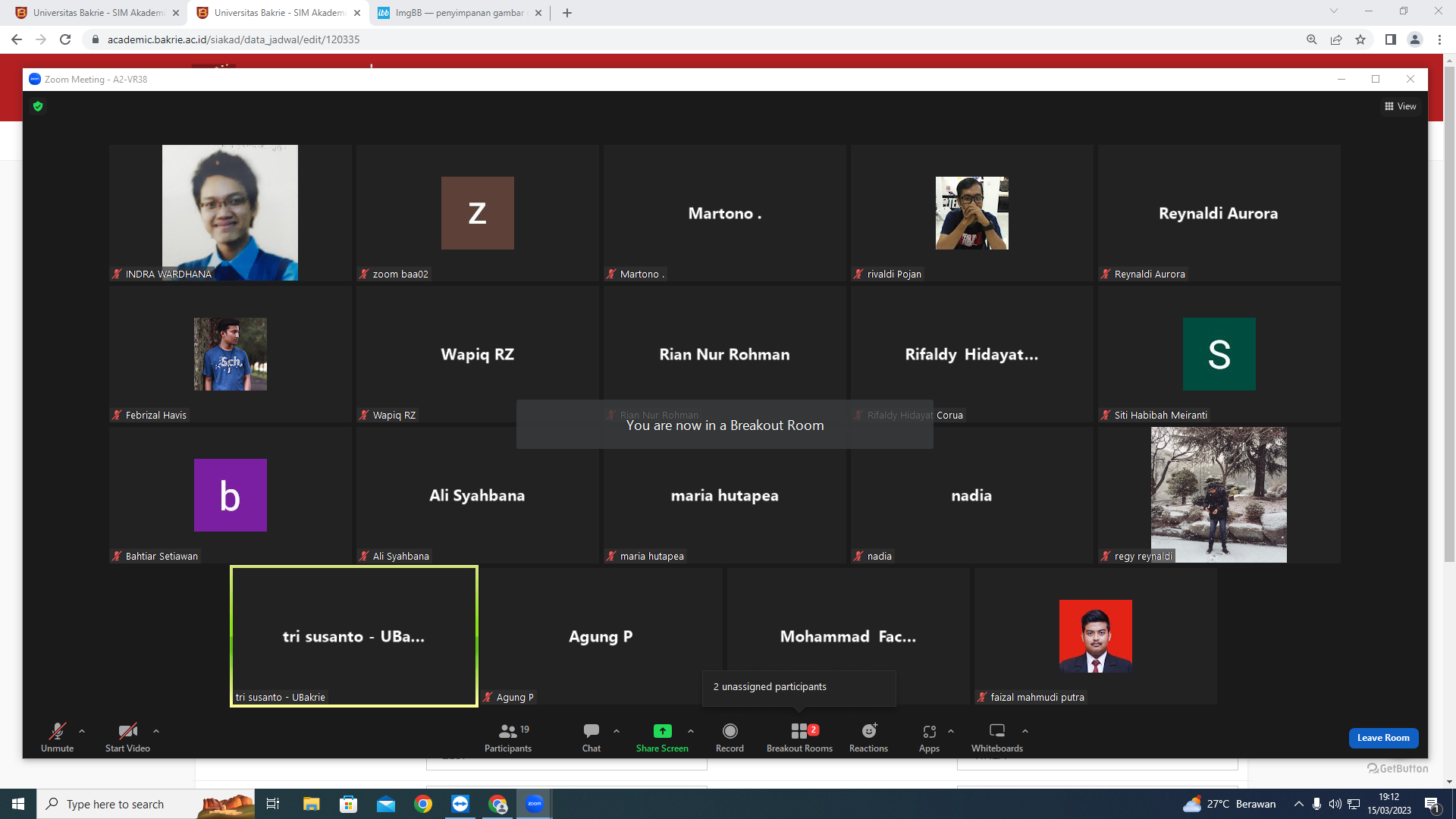Screen dimensions: 1456x819
Task: Open the taskbar volume control
Action: point(1335,804)
